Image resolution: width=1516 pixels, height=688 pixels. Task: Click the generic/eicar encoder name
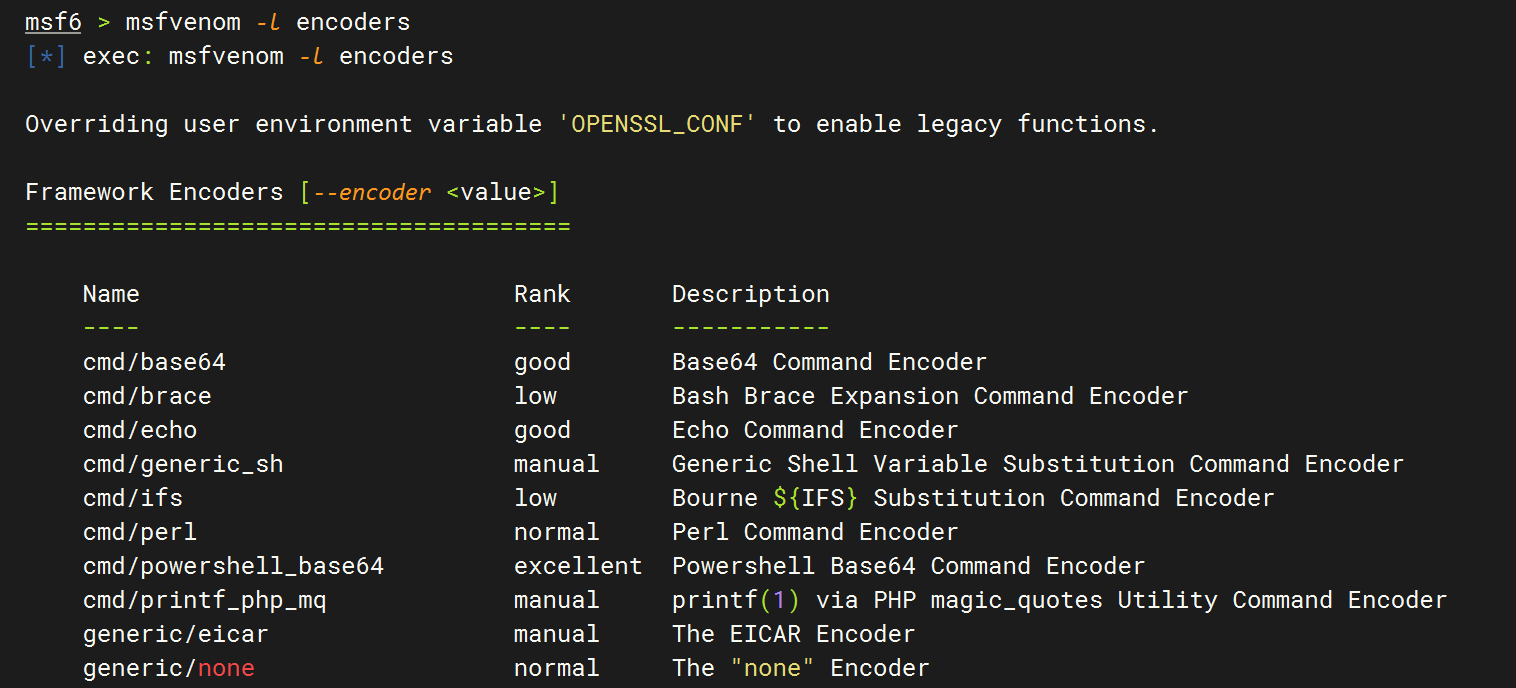[x=176, y=634]
